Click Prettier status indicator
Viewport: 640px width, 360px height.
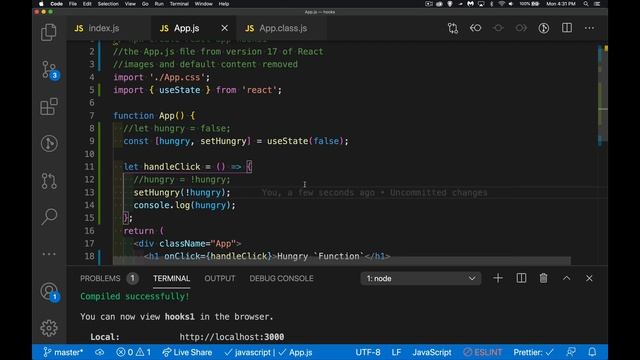coord(533,352)
